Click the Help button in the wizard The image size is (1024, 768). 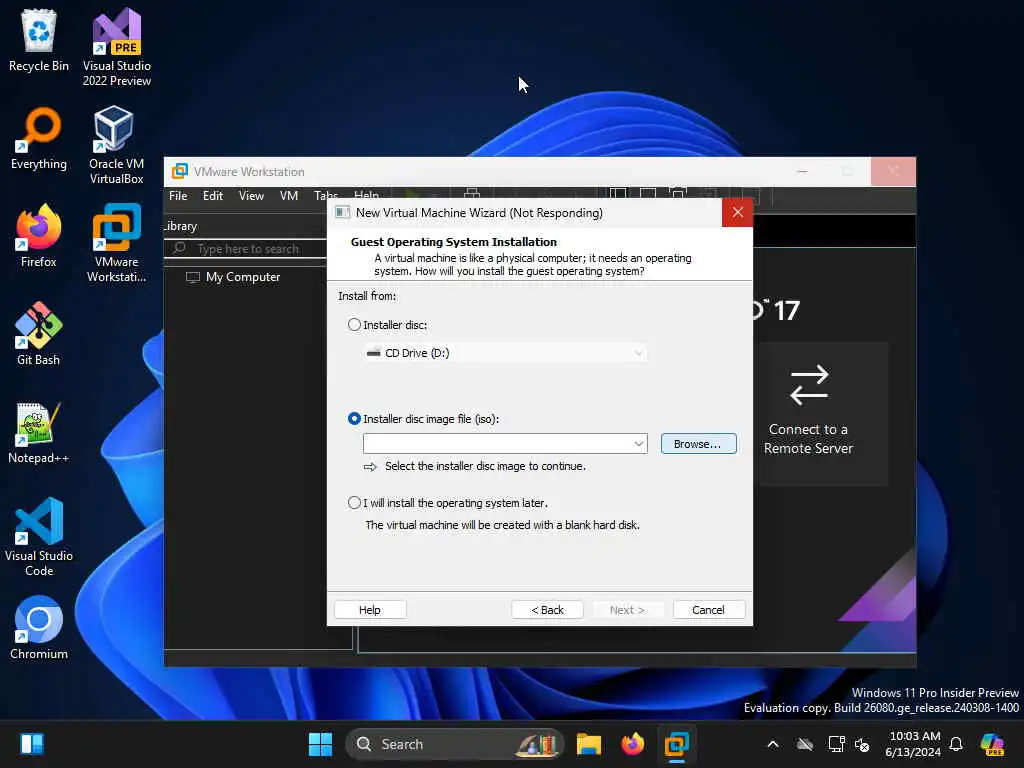pos(370,610)
